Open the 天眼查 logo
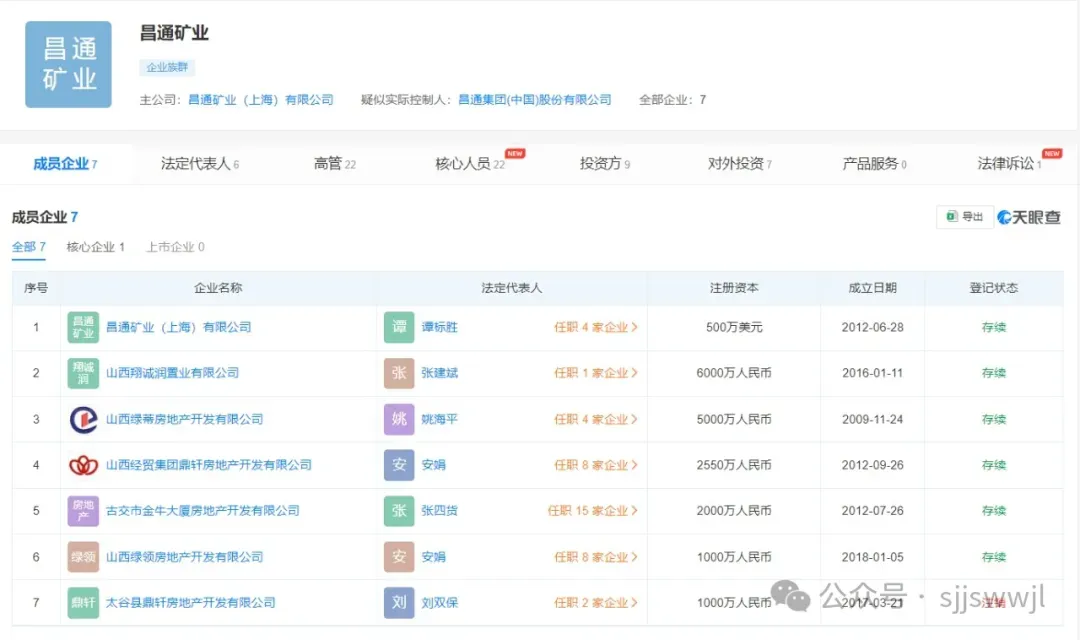 [1029, 217]
